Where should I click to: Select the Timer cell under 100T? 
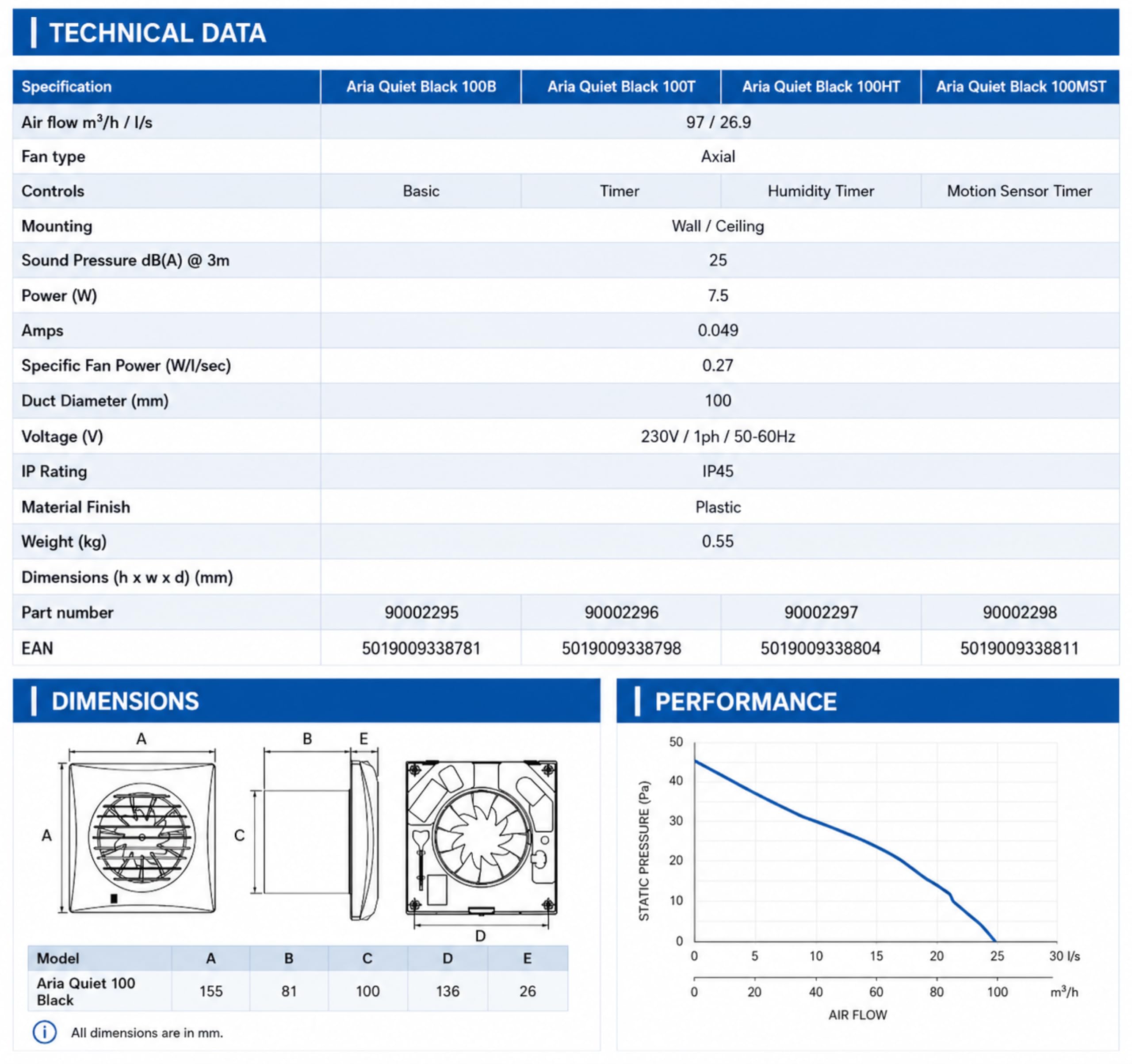620,191
